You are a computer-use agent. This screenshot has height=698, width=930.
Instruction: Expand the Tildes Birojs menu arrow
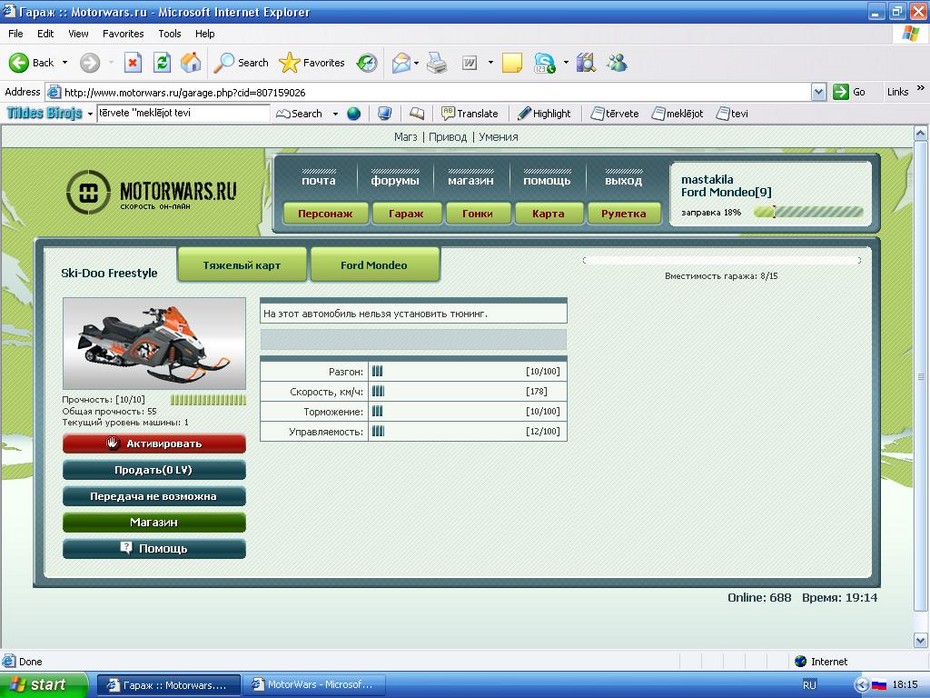pyautogui.click(x=90, y=114)
